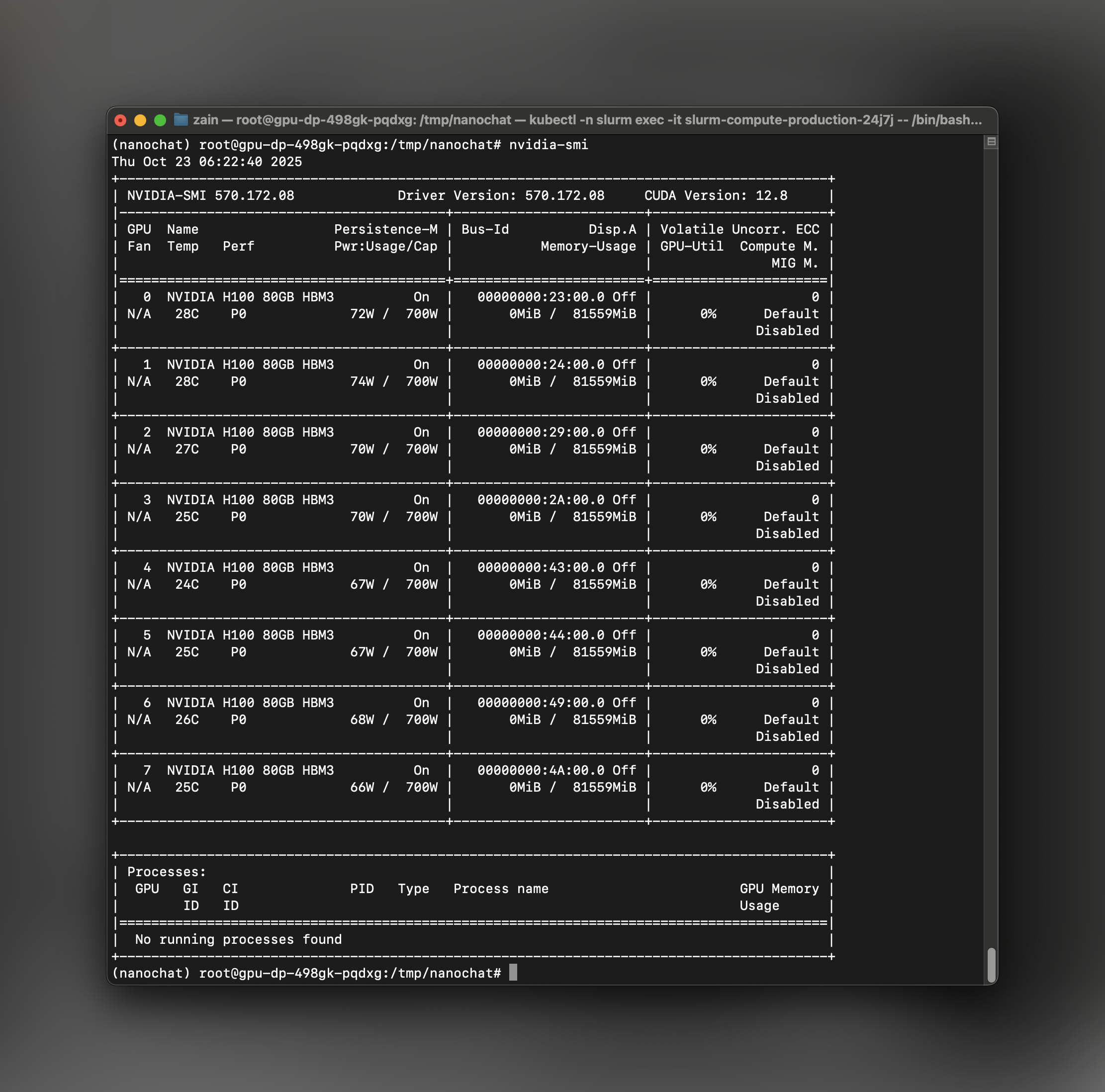Click GPU 7 bus ID 00000000:4A:00.0
1105x1092 pixels.
click(541, 771)
